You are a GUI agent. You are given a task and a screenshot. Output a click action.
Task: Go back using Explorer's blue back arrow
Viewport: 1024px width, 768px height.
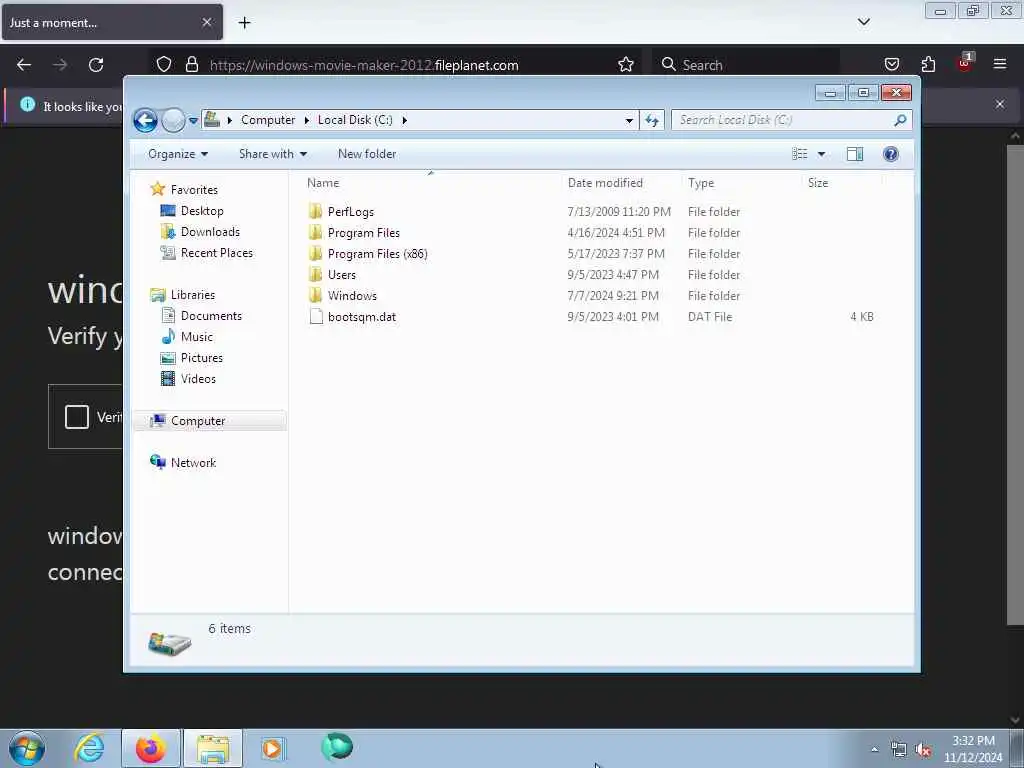pyautogui.click(x=145, y=120)
